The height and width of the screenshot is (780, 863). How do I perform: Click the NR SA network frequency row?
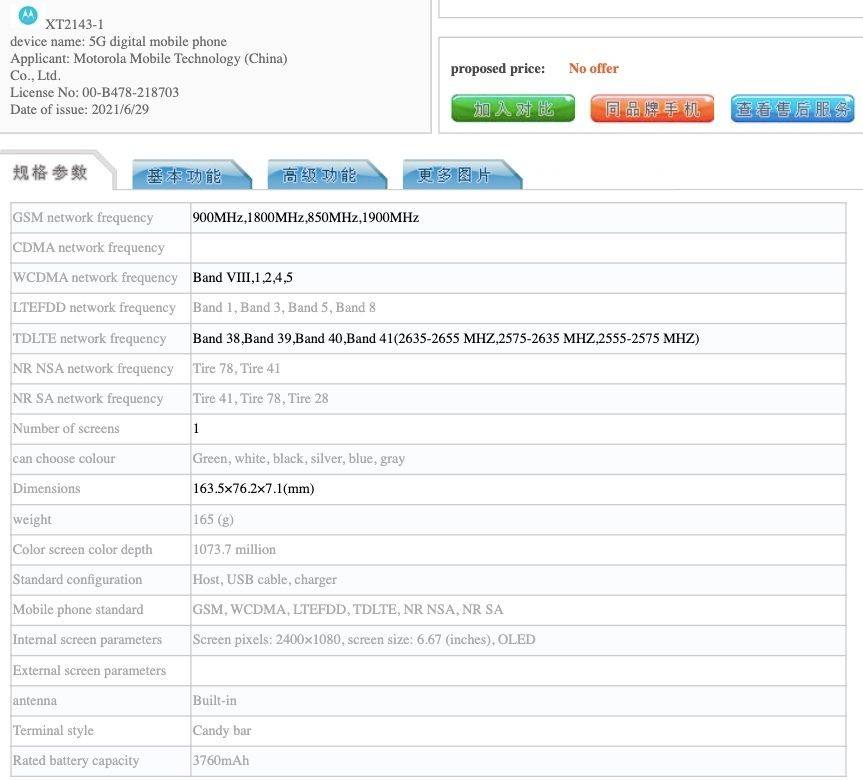pyautogui.click(x=88, y=399)
